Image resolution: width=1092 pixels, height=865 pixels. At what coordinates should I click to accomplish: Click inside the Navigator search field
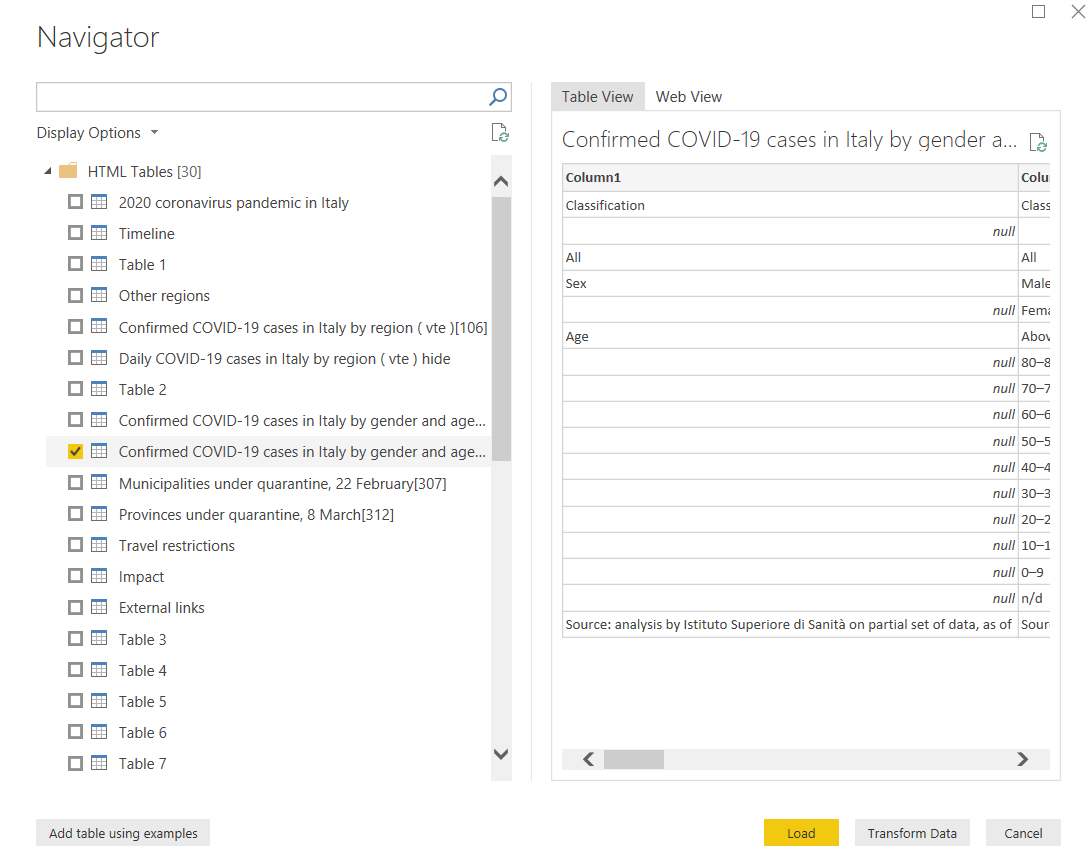(x=260, y=97)
